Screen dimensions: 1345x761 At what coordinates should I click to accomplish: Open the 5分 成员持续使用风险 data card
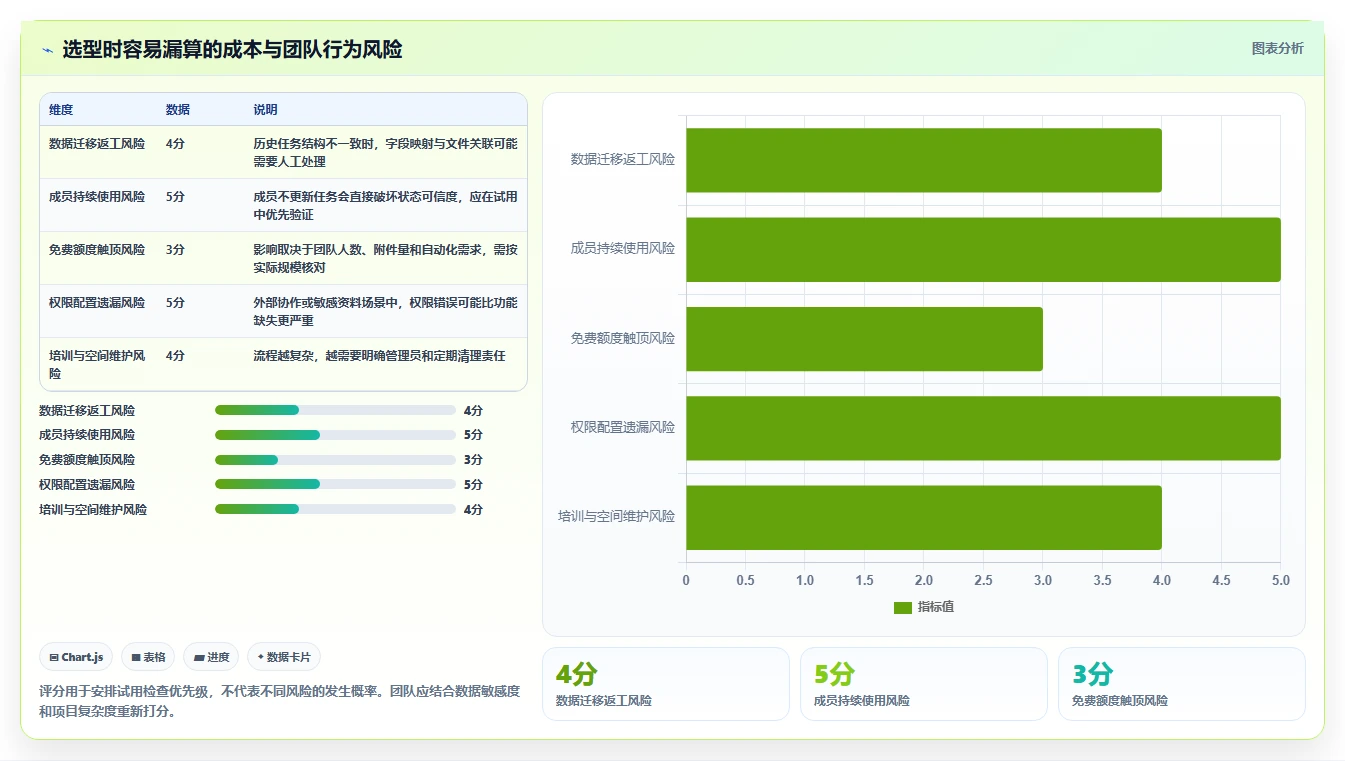coord(924,684)
